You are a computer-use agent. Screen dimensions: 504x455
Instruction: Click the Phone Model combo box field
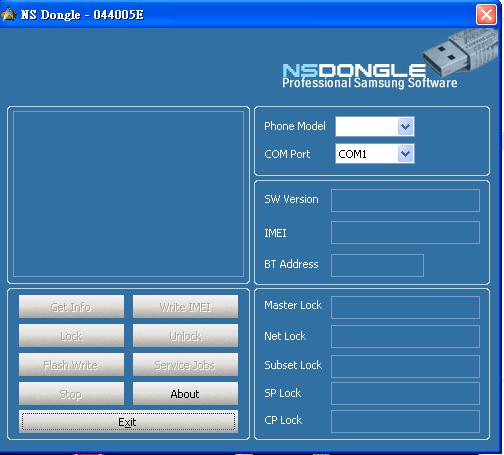pyautogui.click(x=375, y=126)
